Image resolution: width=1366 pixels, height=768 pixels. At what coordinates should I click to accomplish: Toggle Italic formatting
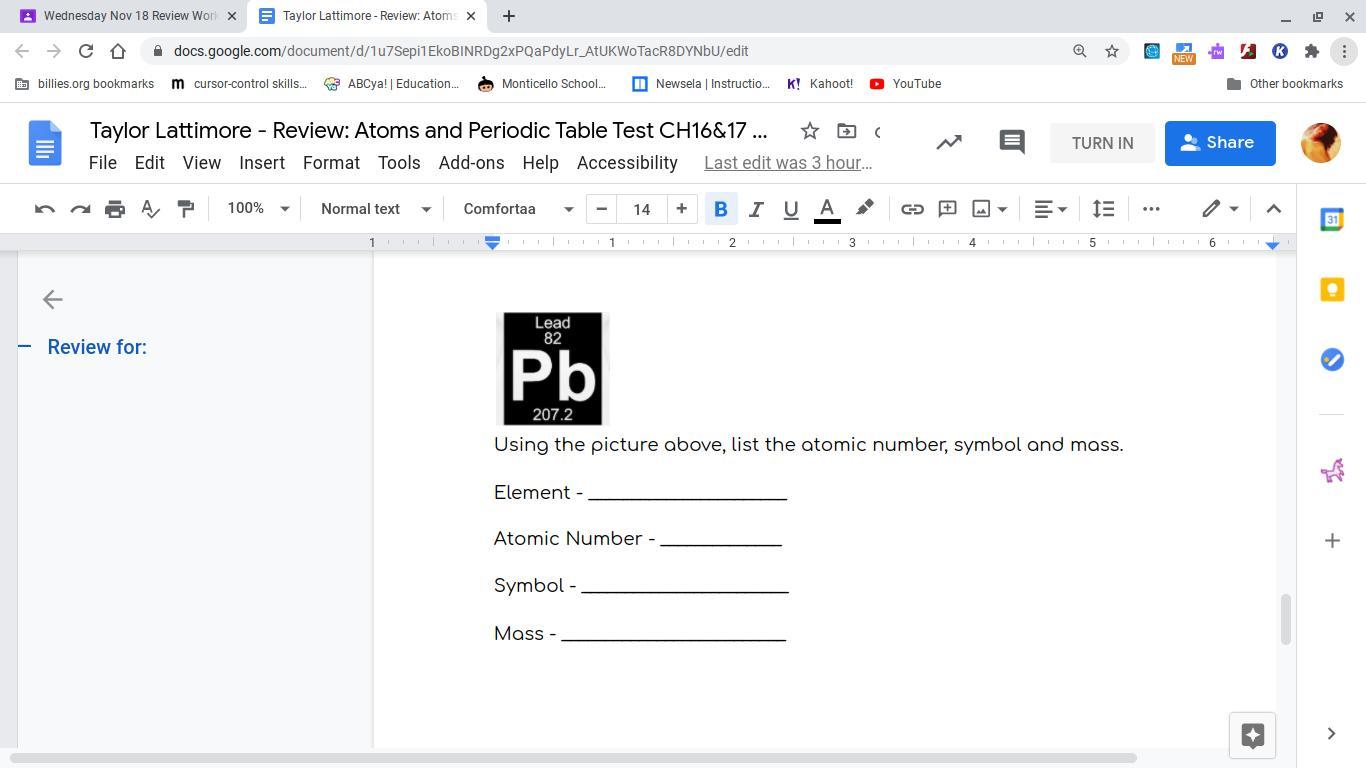[x=756, y=209]
